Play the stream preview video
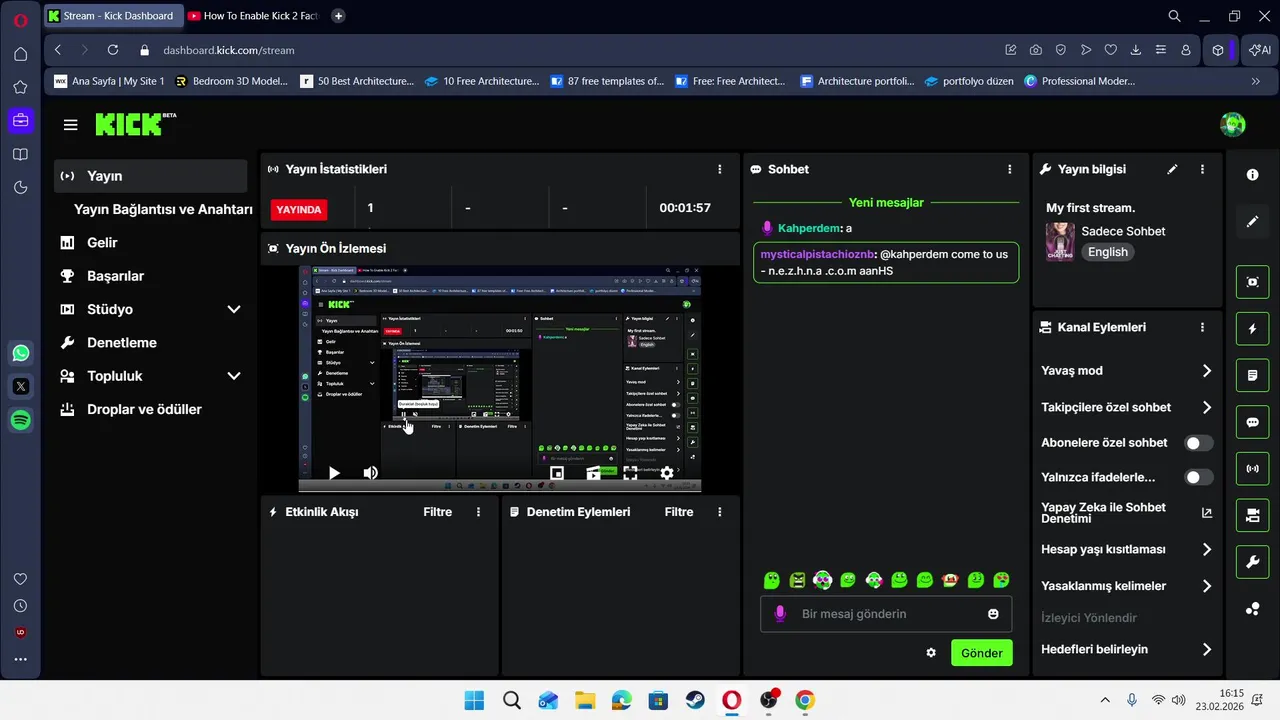 334,473
